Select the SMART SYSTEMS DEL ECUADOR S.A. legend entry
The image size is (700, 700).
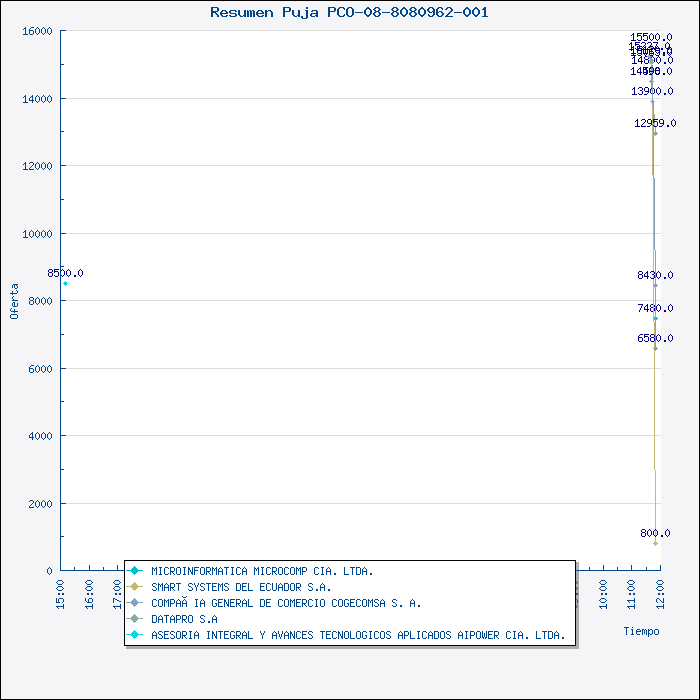tap(241, 587)
